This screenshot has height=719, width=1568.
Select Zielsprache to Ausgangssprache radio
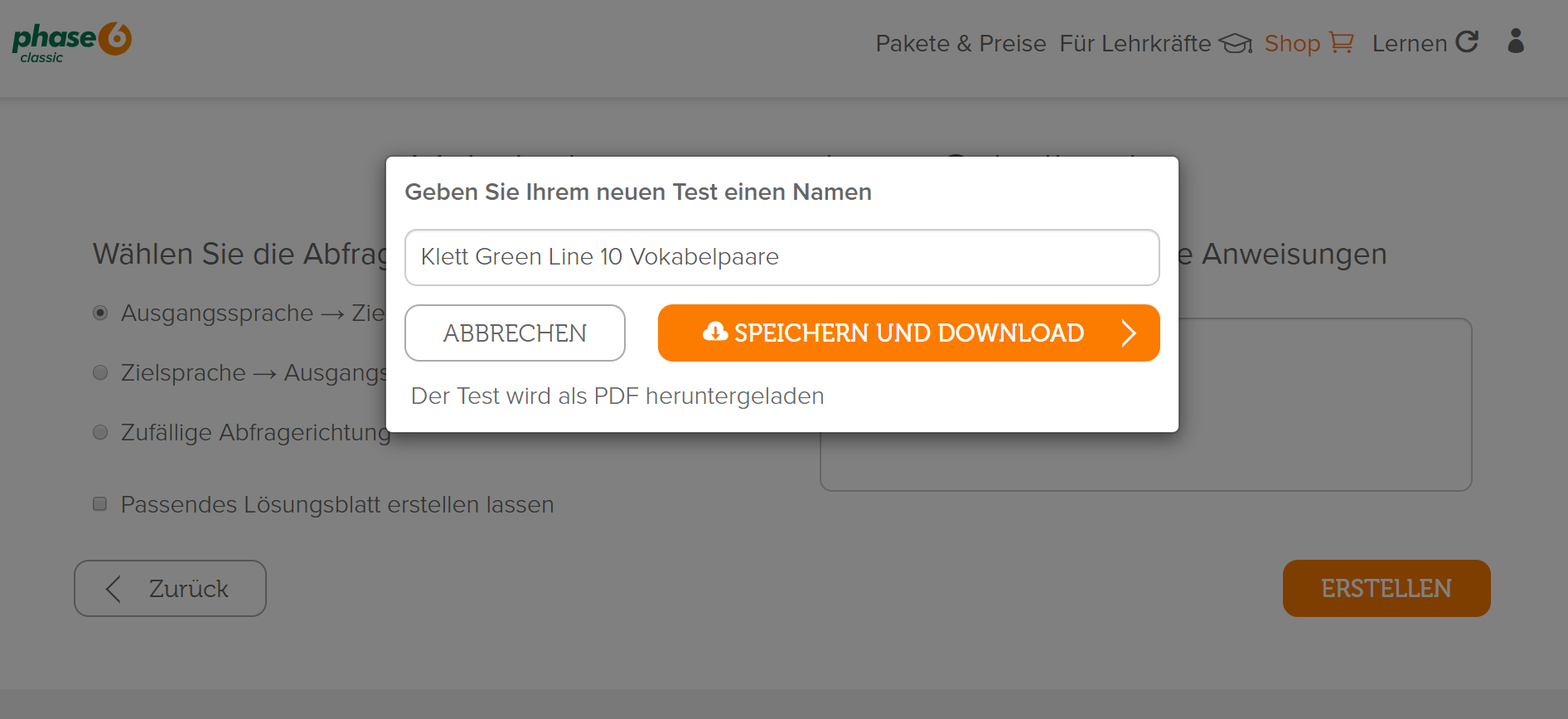click(100, 372)
